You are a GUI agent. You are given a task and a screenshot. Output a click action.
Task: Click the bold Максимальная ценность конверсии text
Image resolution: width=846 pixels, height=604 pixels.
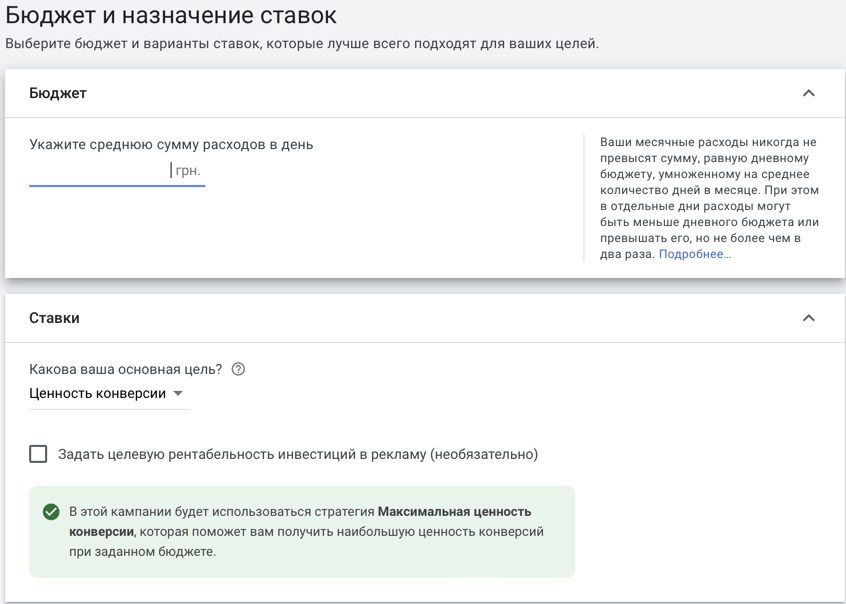tap(300, 521)
